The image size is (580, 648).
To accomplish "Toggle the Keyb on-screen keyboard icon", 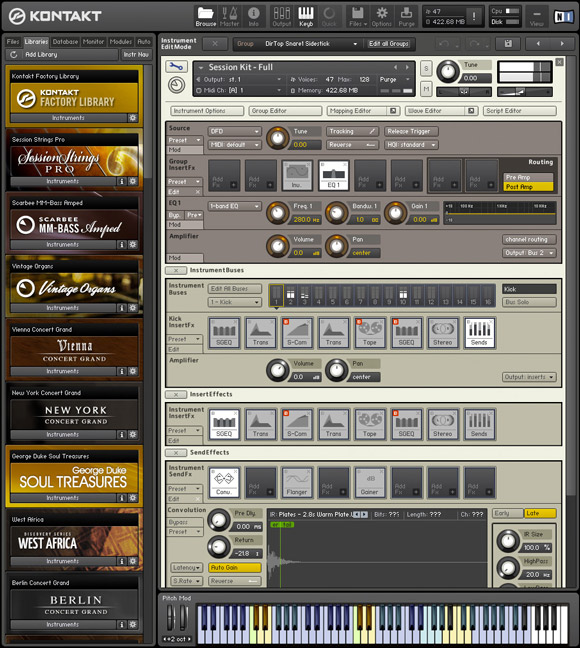I will click(x=306, y=17).
